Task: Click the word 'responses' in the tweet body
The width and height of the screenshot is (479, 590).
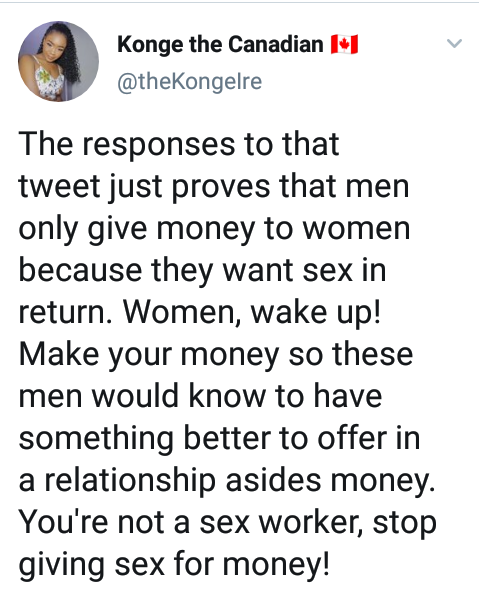Action: (x=158, y=146)
